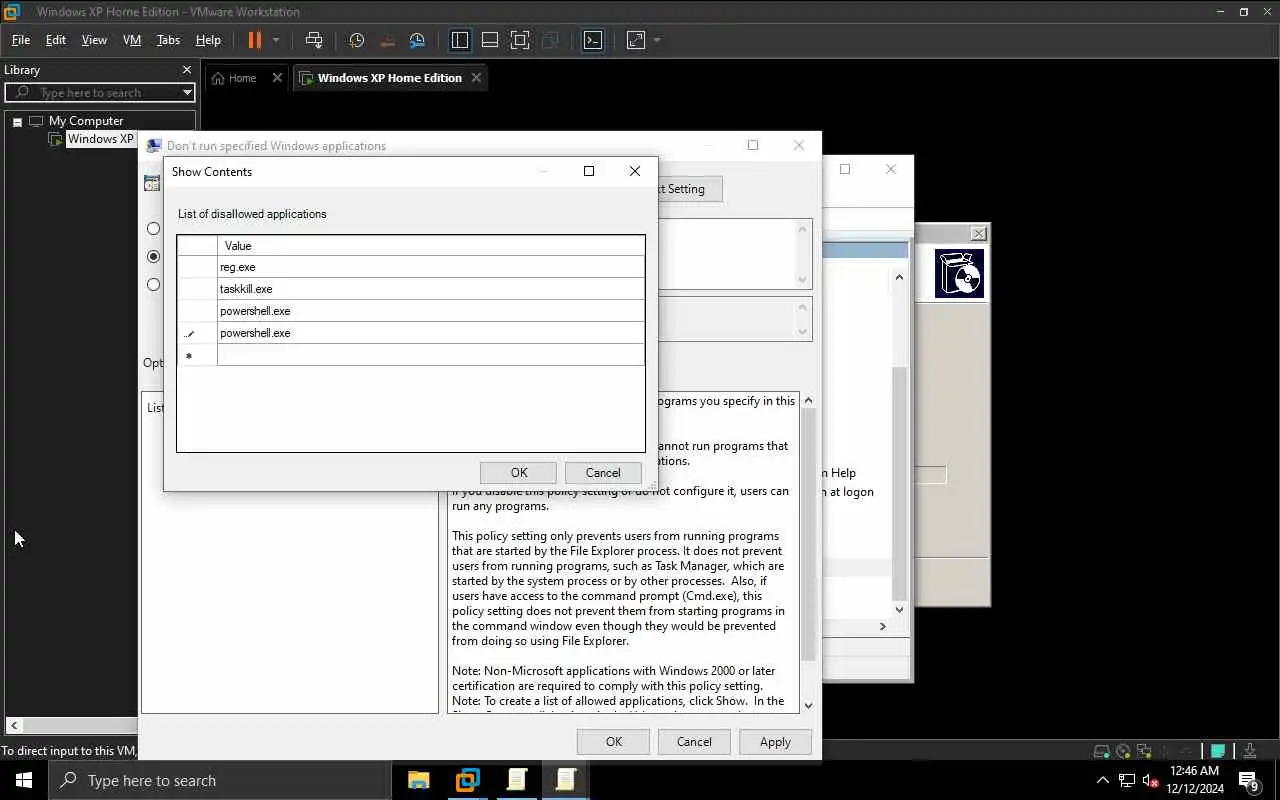The height and width of the screenshot is (800, 1280).
Task: Confirm Show Contents with OK
Action: click(519, 473)
